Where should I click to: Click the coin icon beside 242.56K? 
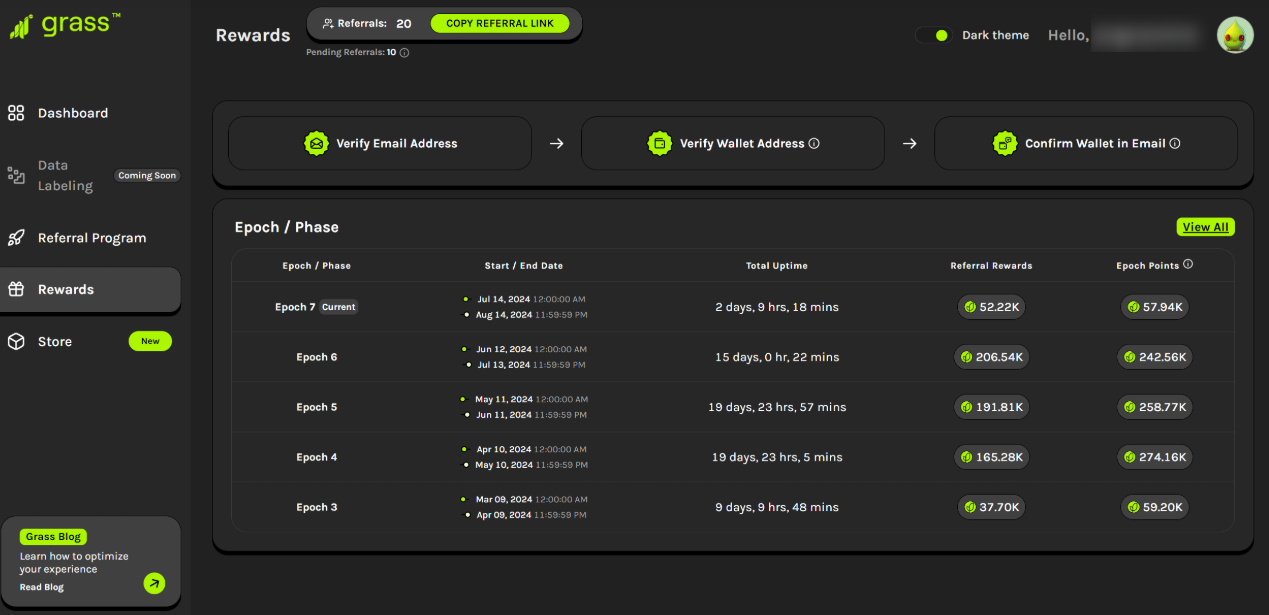pyautogui.click(x=1129, y=357)
